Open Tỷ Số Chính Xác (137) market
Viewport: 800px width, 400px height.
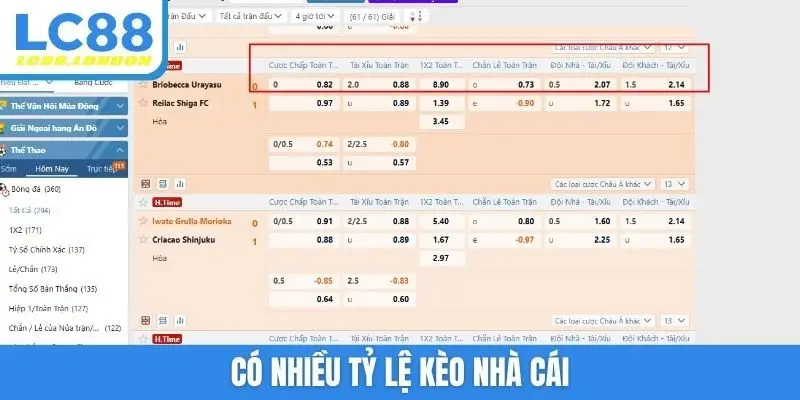[46, 249]
